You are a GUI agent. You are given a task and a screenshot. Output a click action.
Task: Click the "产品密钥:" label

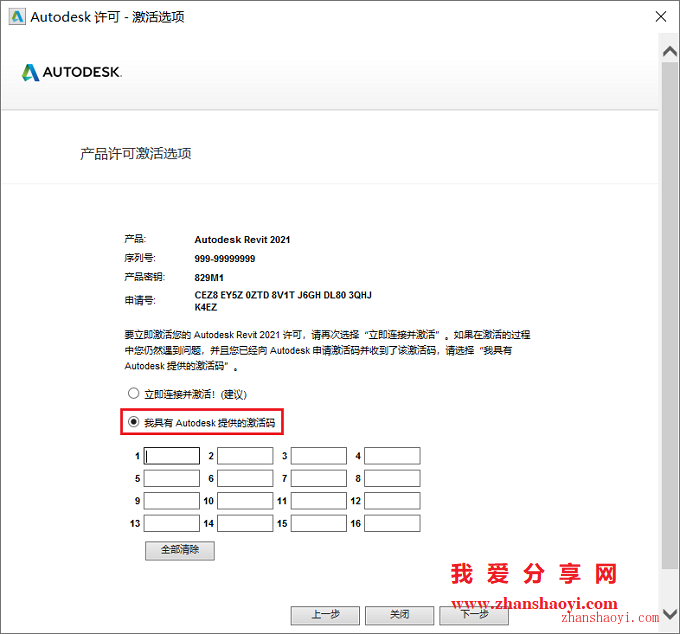[144, 277]
